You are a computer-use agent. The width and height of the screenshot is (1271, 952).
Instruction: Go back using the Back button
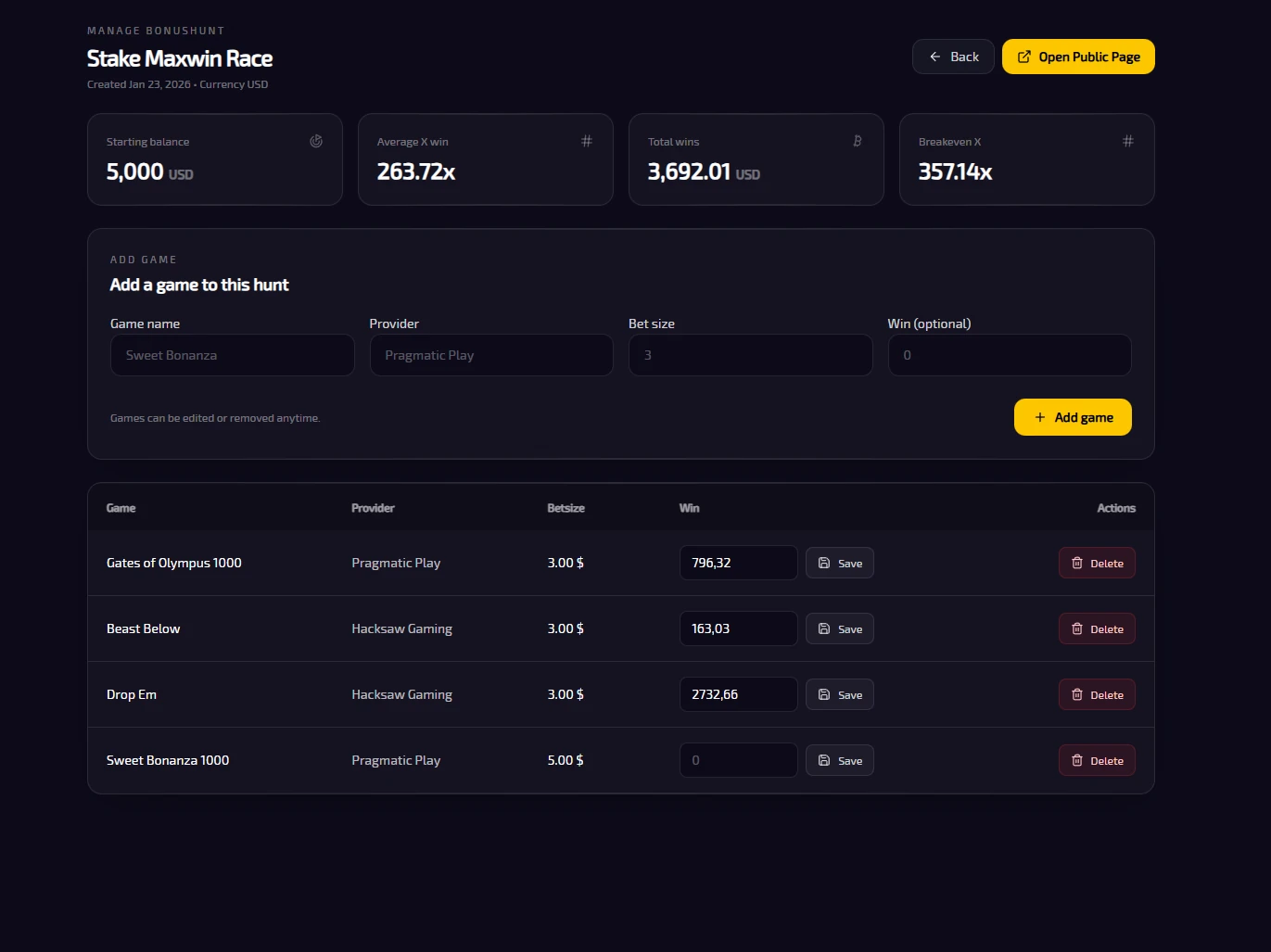coord(953,57)
